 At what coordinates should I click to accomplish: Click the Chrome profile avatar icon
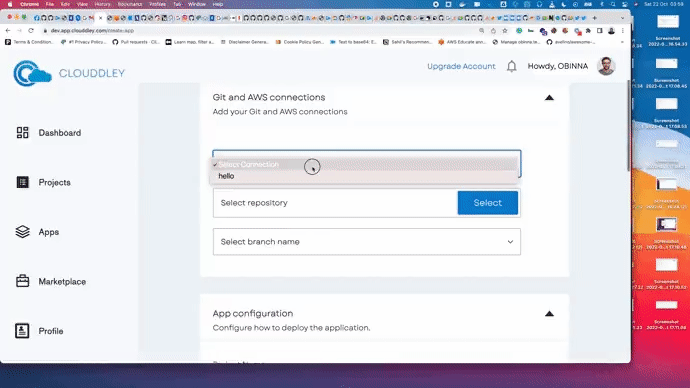[x=611, y=31]
